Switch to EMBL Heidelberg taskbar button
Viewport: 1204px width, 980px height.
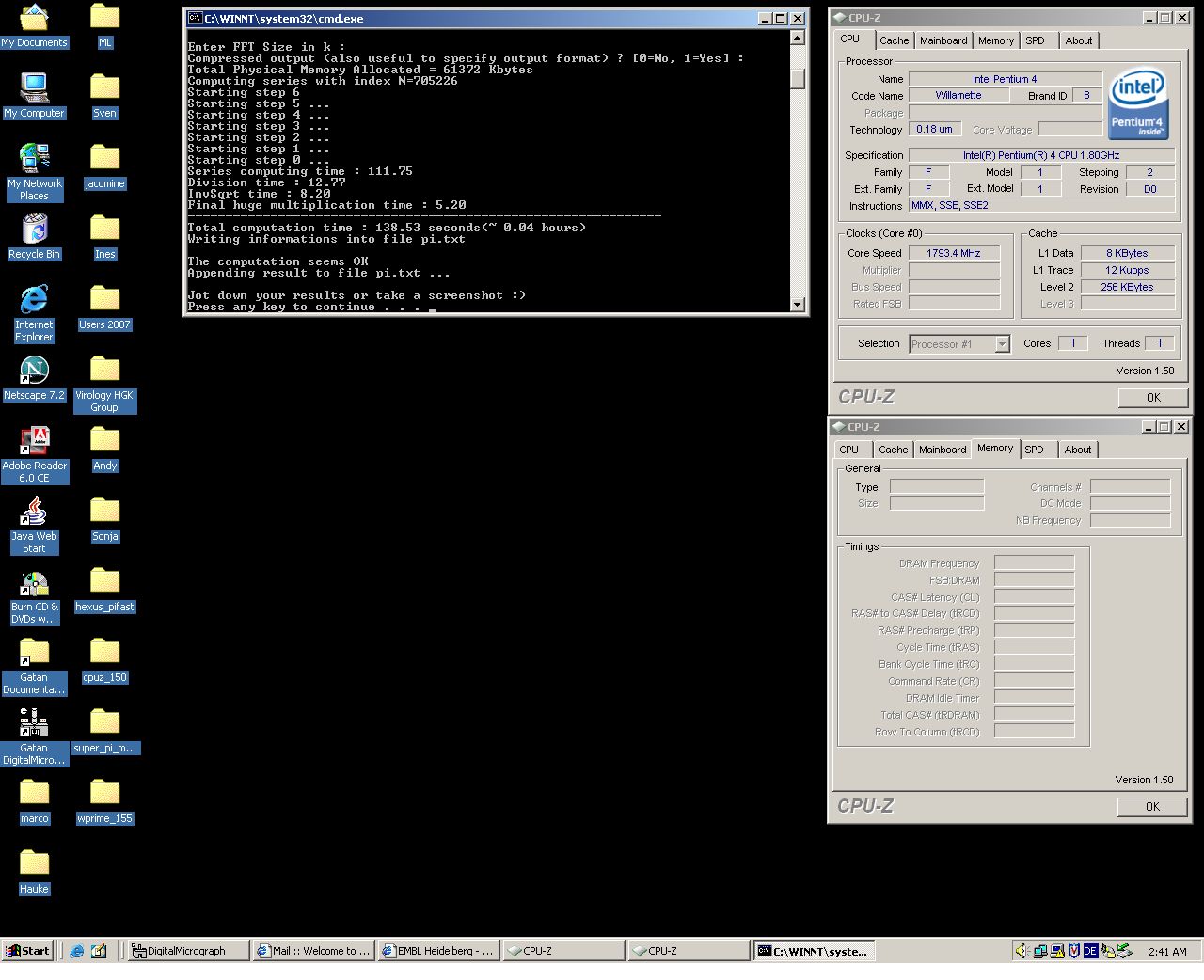coord(438,951)
